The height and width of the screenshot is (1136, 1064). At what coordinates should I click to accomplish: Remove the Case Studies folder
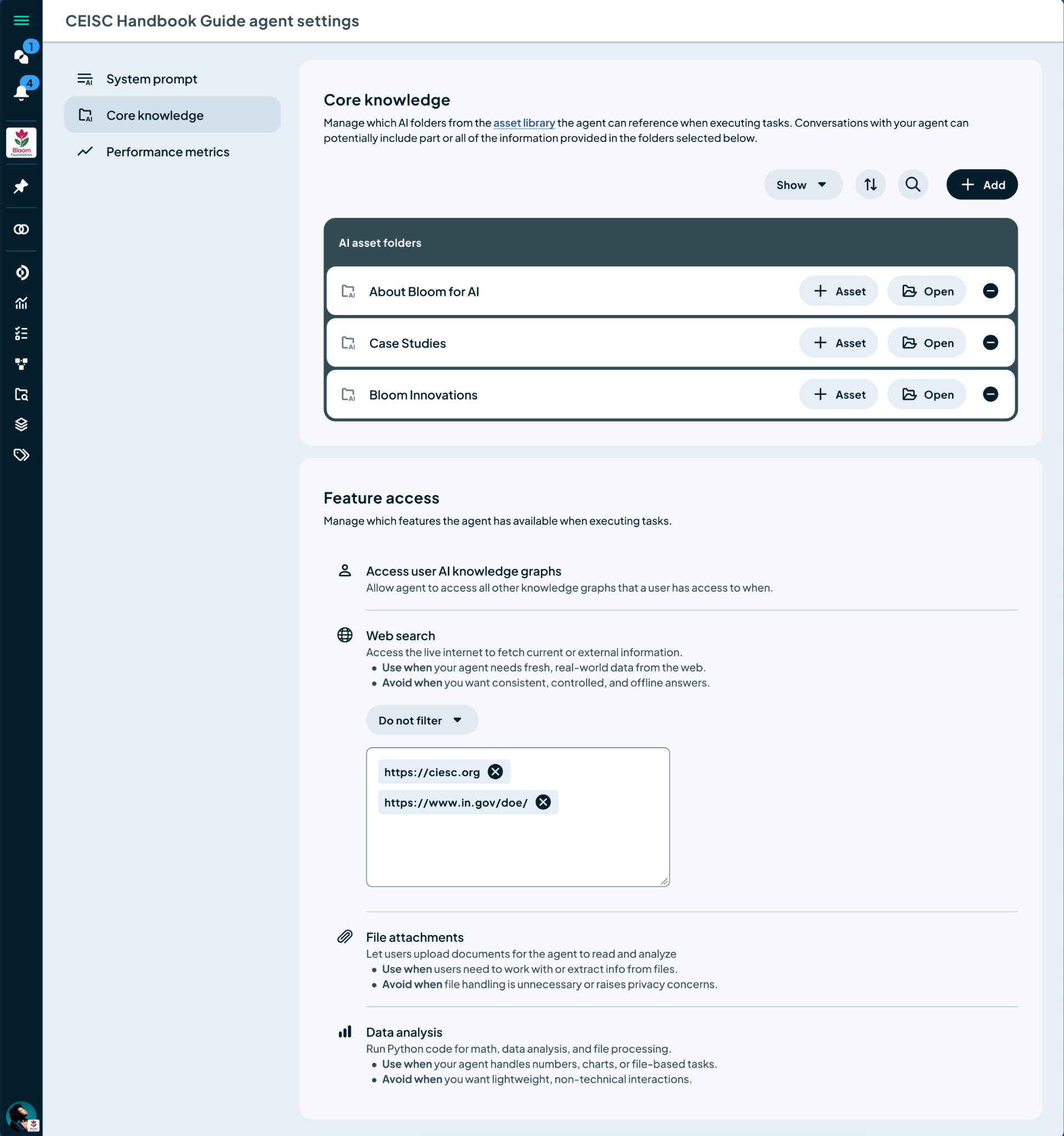(990, 342)
